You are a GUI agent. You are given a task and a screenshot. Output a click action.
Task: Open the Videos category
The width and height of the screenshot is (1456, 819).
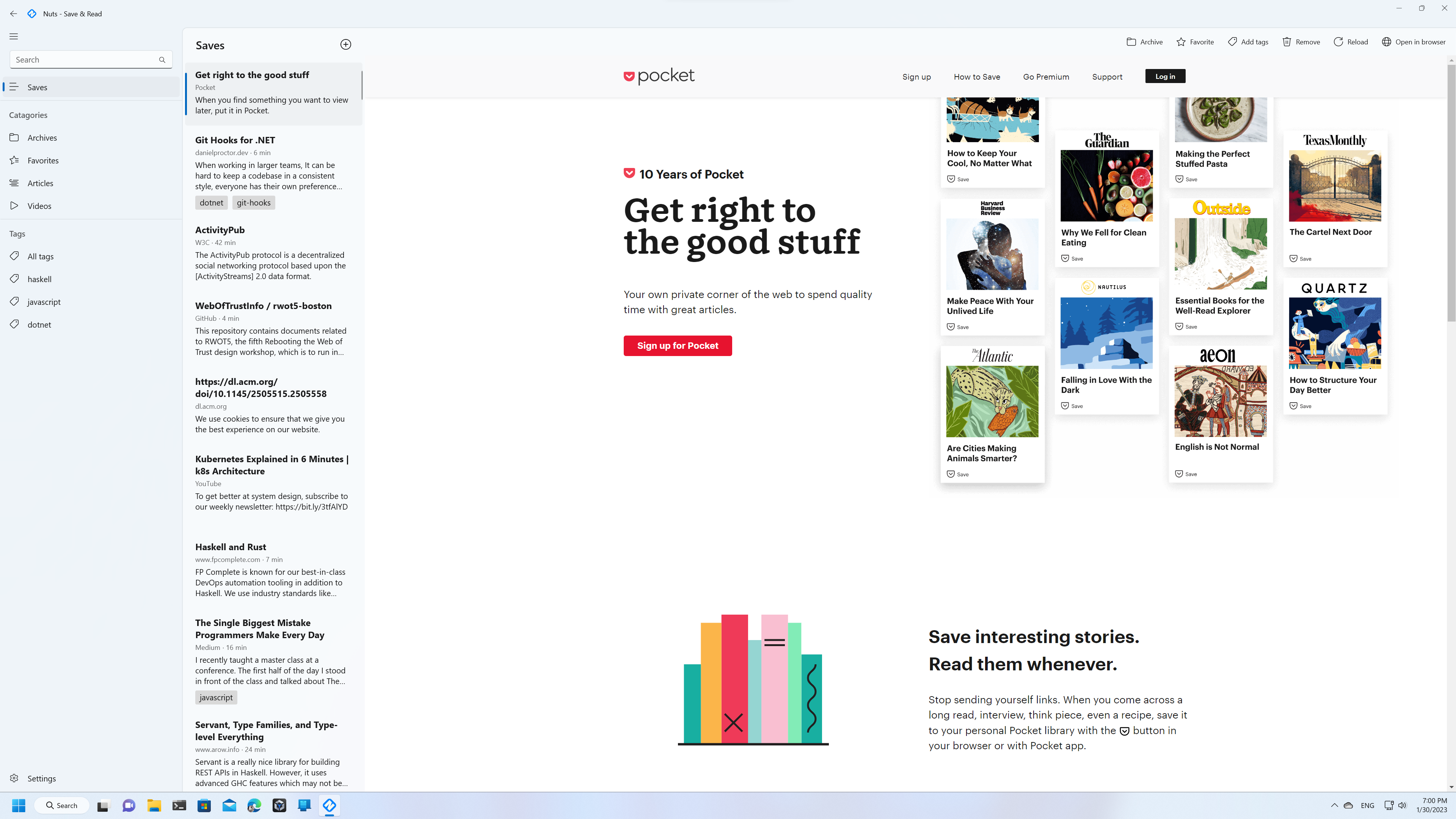coord(39,206)
